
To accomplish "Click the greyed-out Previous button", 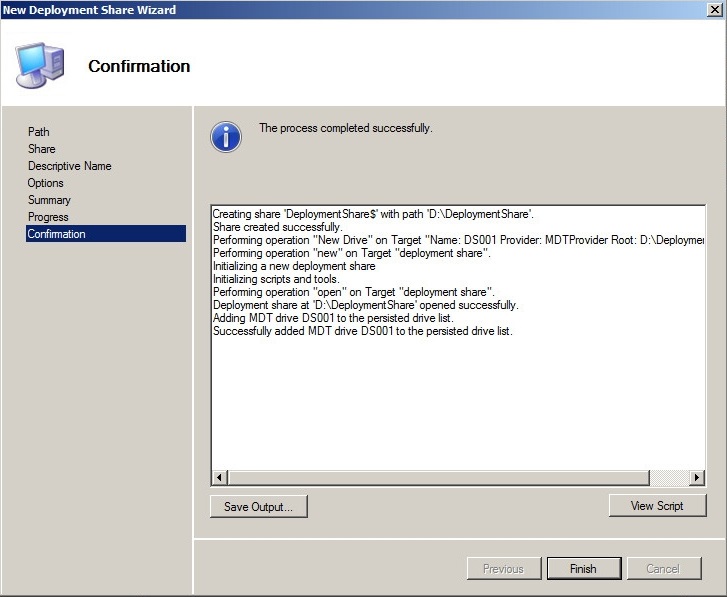I will (x=503, y=569).
